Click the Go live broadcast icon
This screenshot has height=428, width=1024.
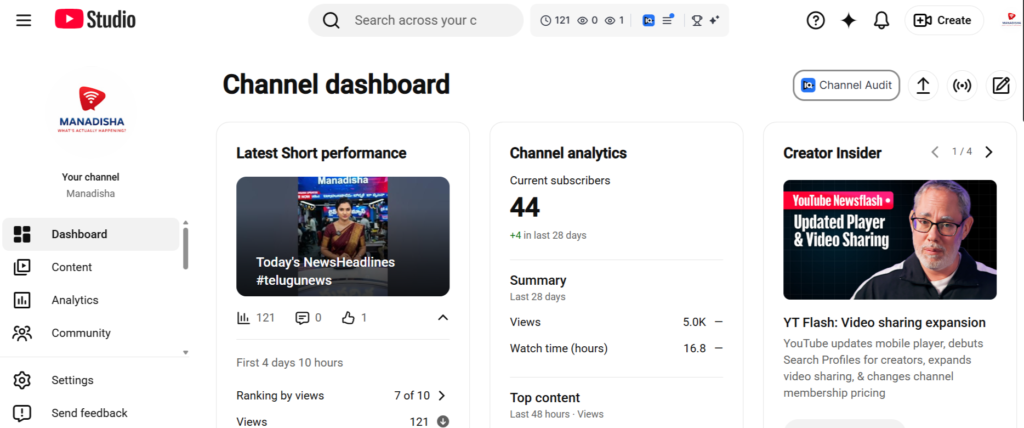tap(962, 86)
